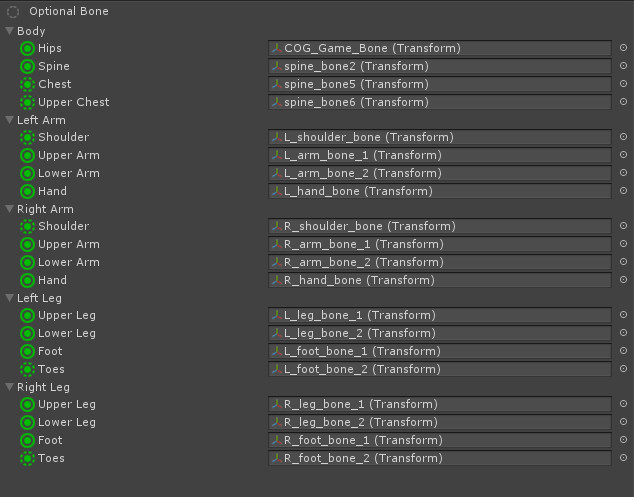Click the dashed Optional Bone legend icon

pos(13,12)
